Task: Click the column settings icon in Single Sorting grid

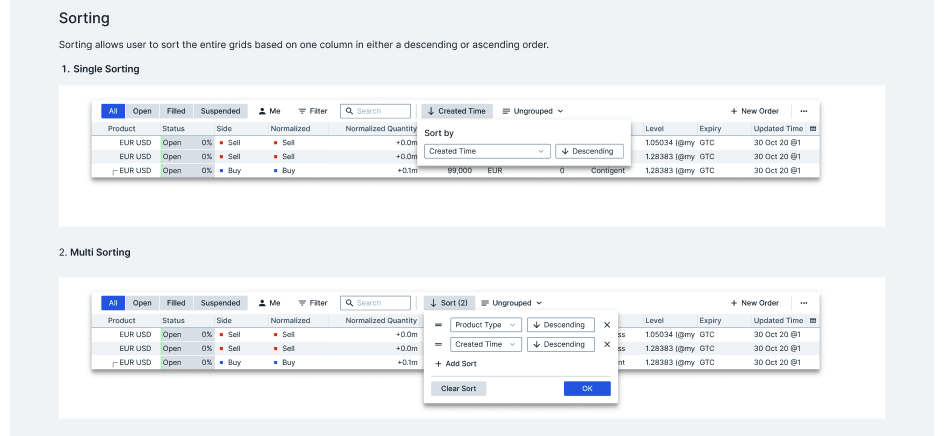Action: tap(813, 128)
